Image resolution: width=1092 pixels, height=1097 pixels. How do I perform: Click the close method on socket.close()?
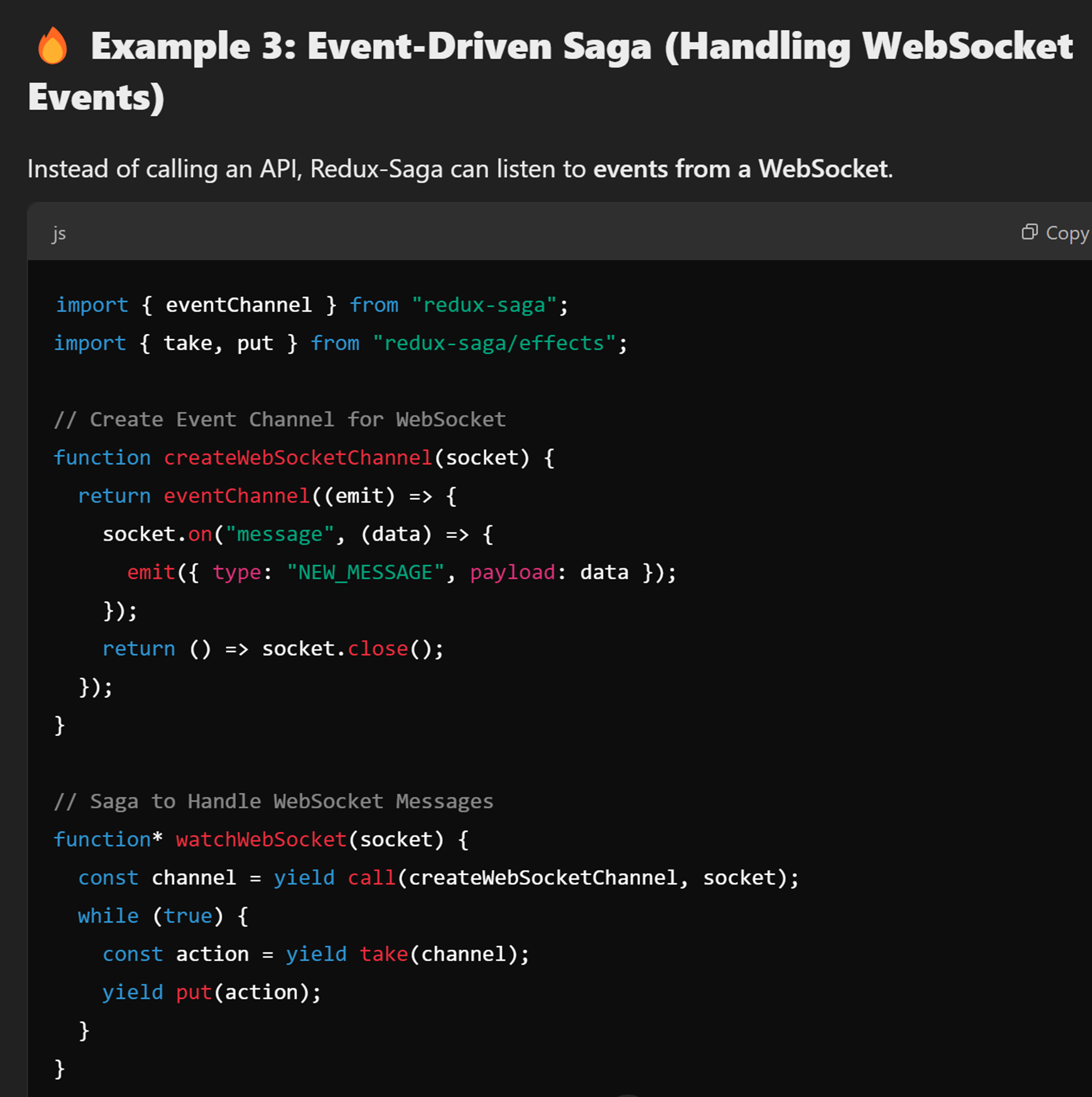[378, 649]
